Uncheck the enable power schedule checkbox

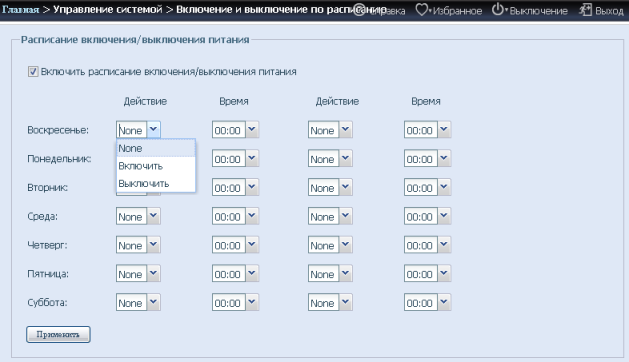[33, 72]
